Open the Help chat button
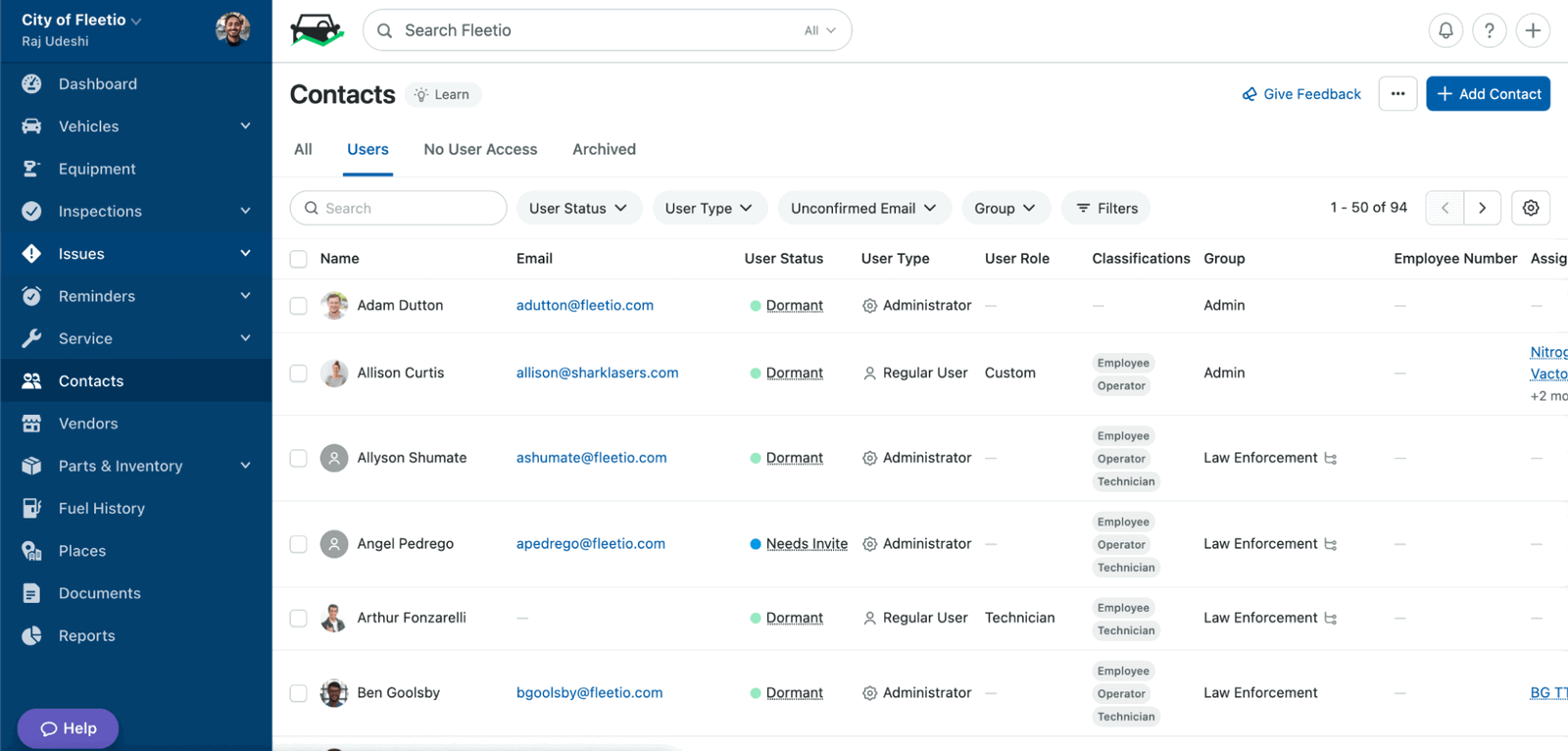The height and width of the screenshot is (751, 1568). (68, 728)
